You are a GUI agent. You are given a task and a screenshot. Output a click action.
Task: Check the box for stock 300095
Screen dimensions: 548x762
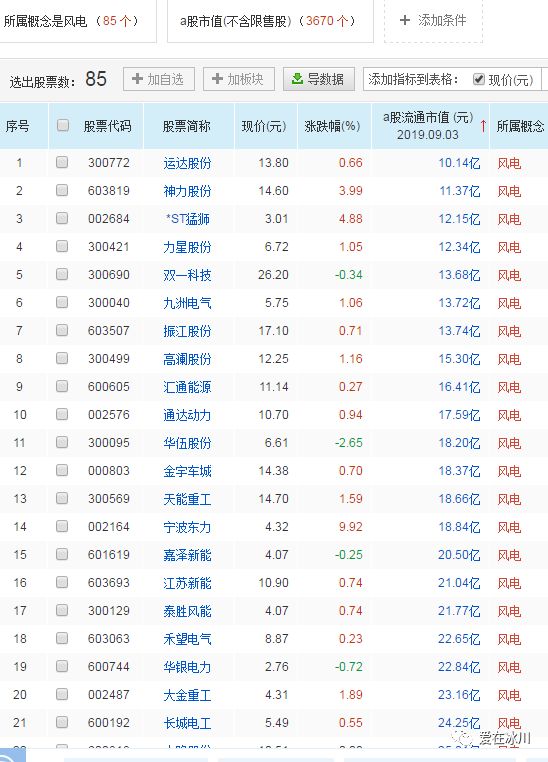(62, 442)
